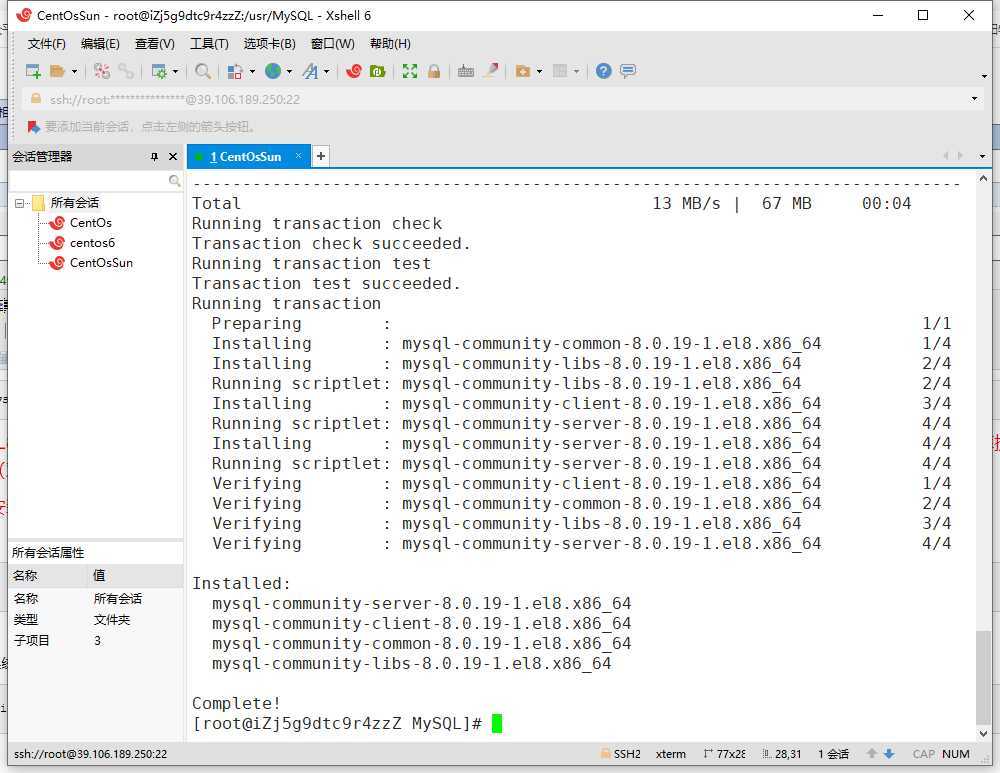
Task: Open the 帮助(H) menu
Action: pos(390,44)
